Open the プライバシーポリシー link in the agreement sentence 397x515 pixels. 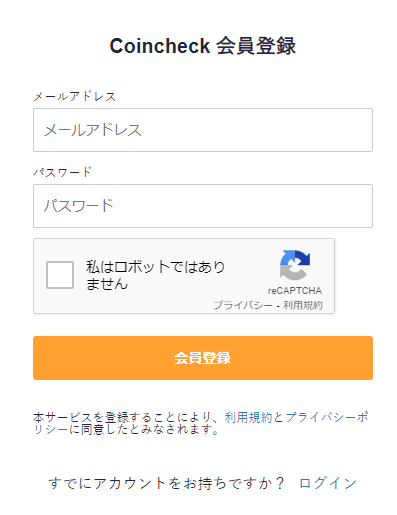[x=327, y=417]
